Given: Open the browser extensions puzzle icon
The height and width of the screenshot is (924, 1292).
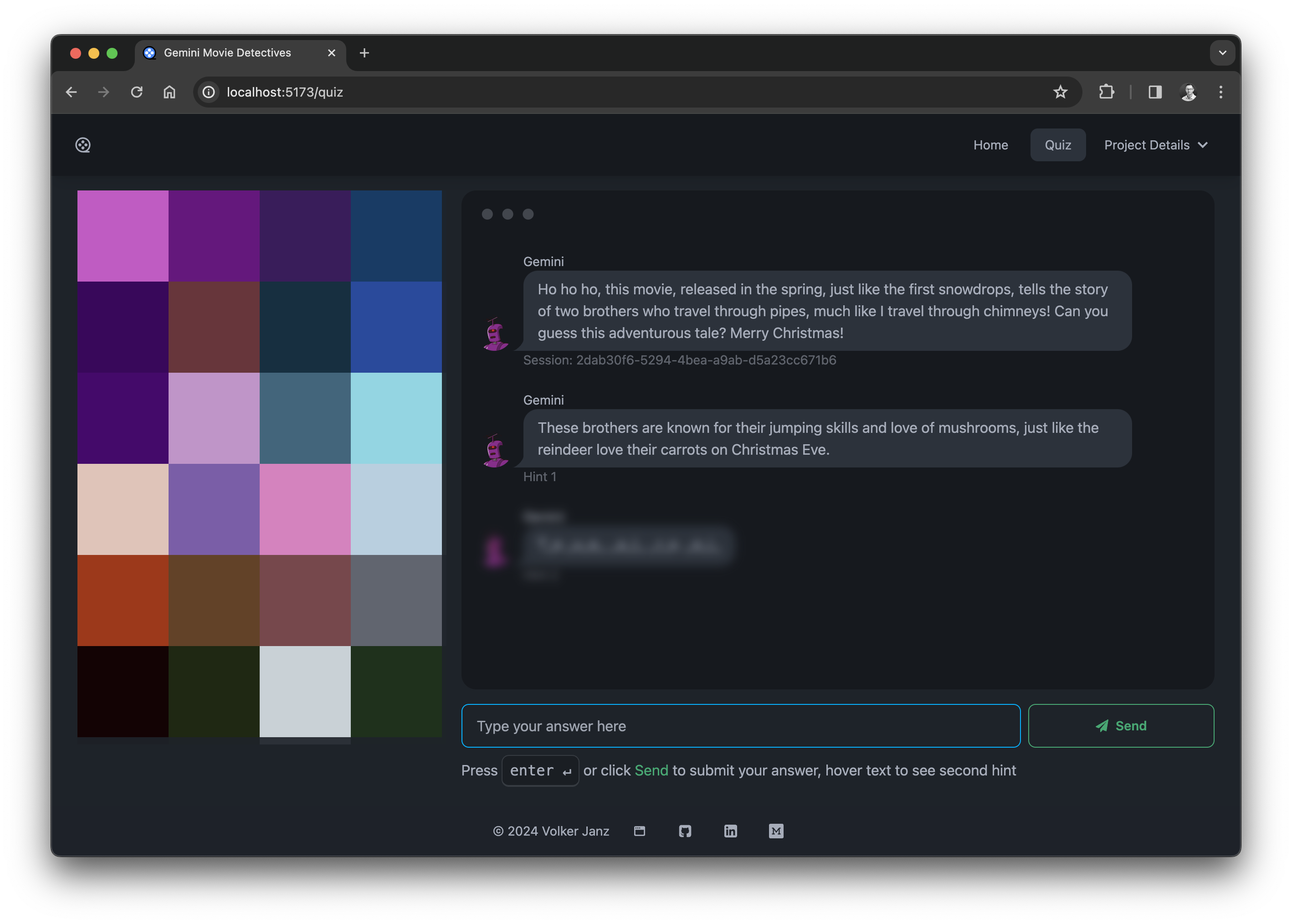Looking at the screenshot, I should pos(1106,92).
